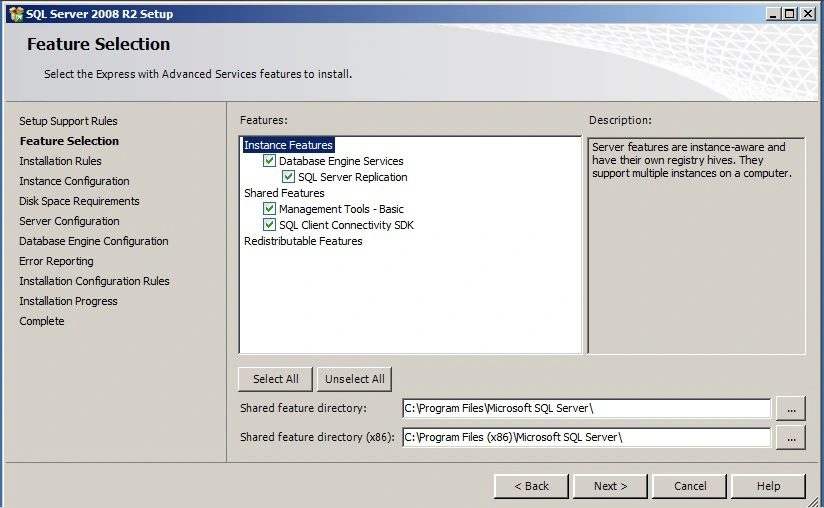The image size is (824, 508).
Task: Click the shared feature directory path field
Action: tap(586, 408)
